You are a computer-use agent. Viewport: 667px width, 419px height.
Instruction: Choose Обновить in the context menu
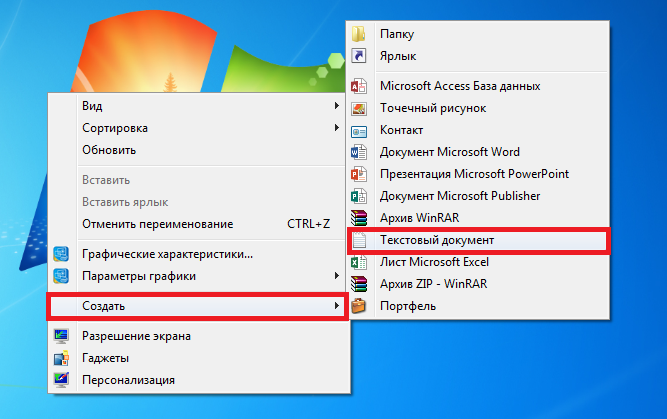198,150
